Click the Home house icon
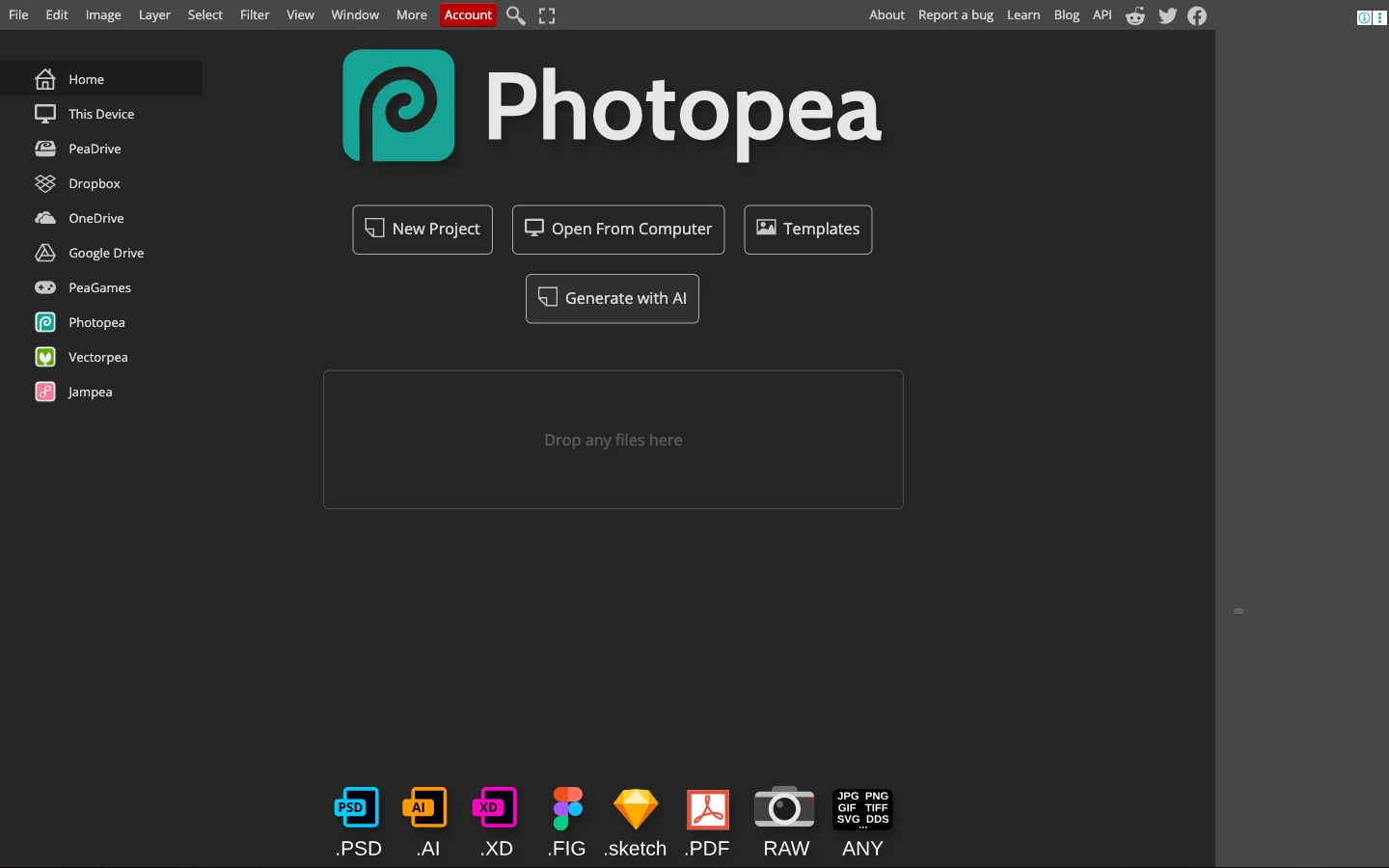1389x868 pixels. (45, 79)
